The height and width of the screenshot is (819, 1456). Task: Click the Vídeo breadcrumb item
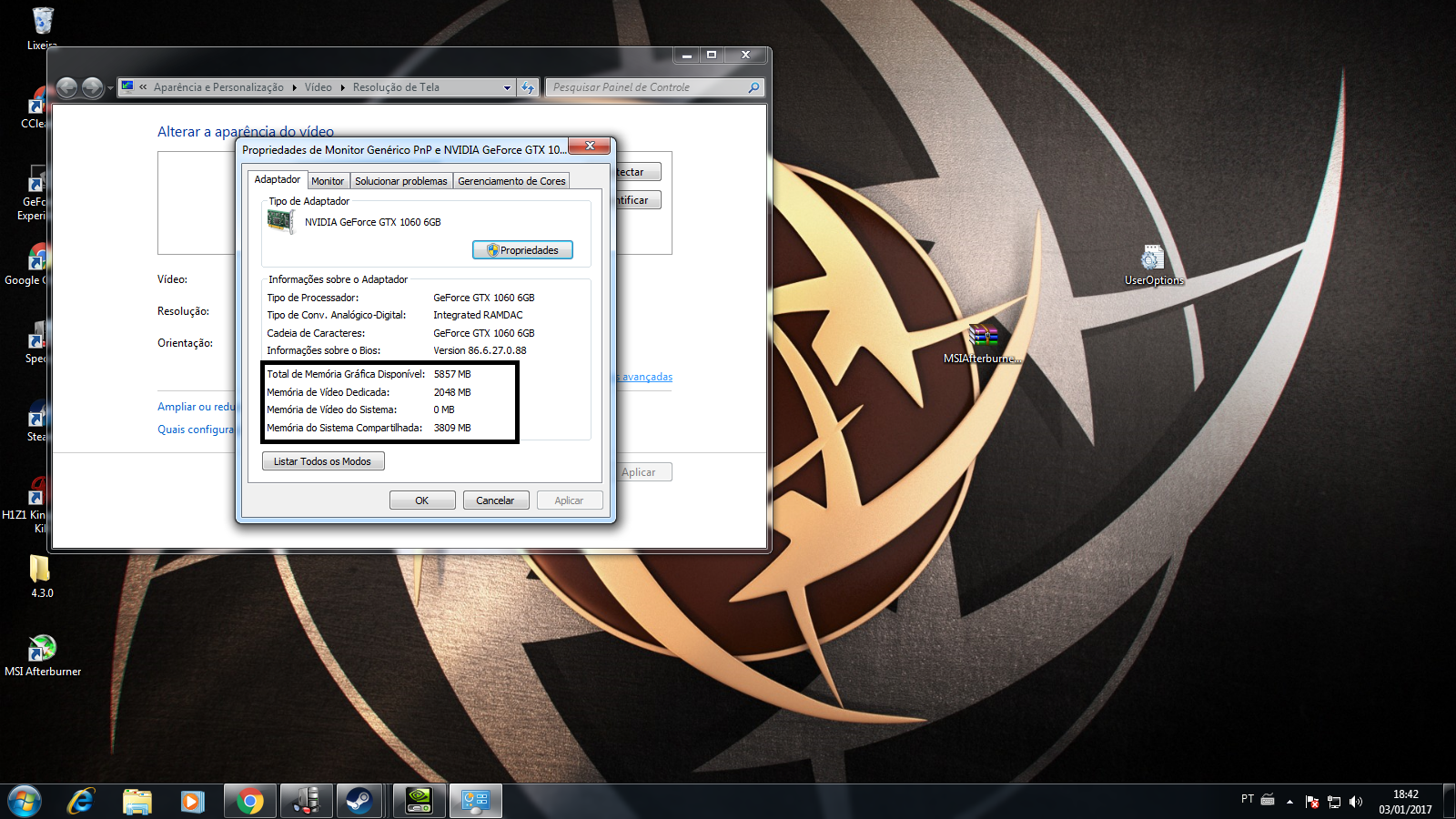pos(318,87)
